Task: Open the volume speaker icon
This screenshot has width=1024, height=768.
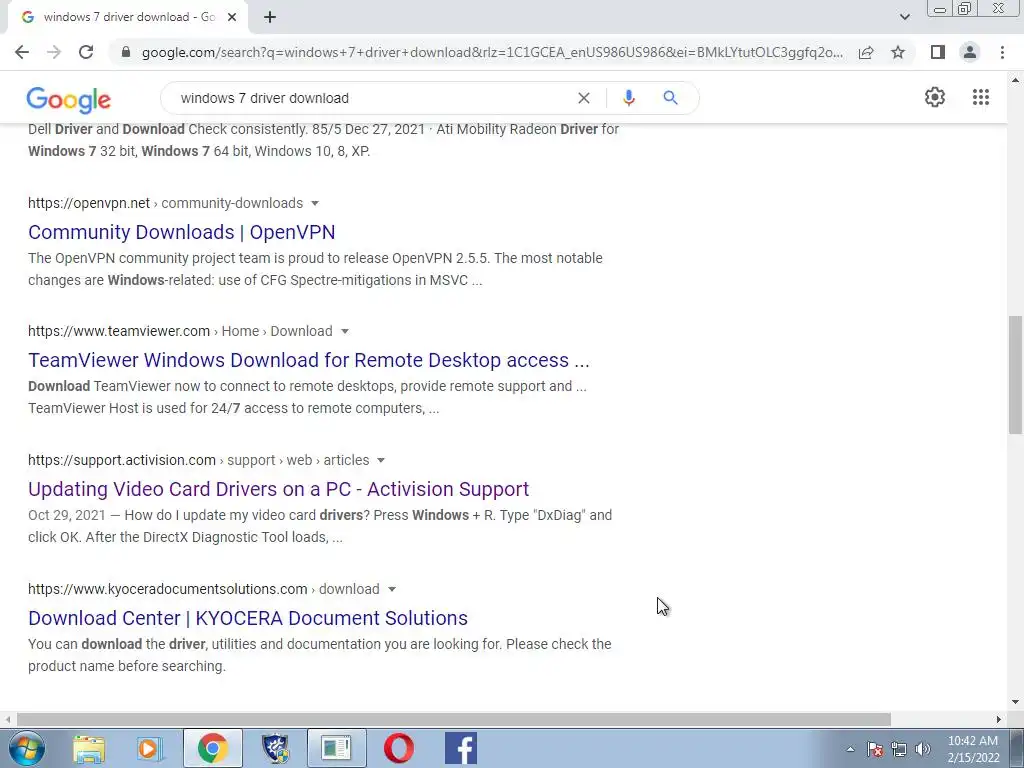Action: click(923, 749)
